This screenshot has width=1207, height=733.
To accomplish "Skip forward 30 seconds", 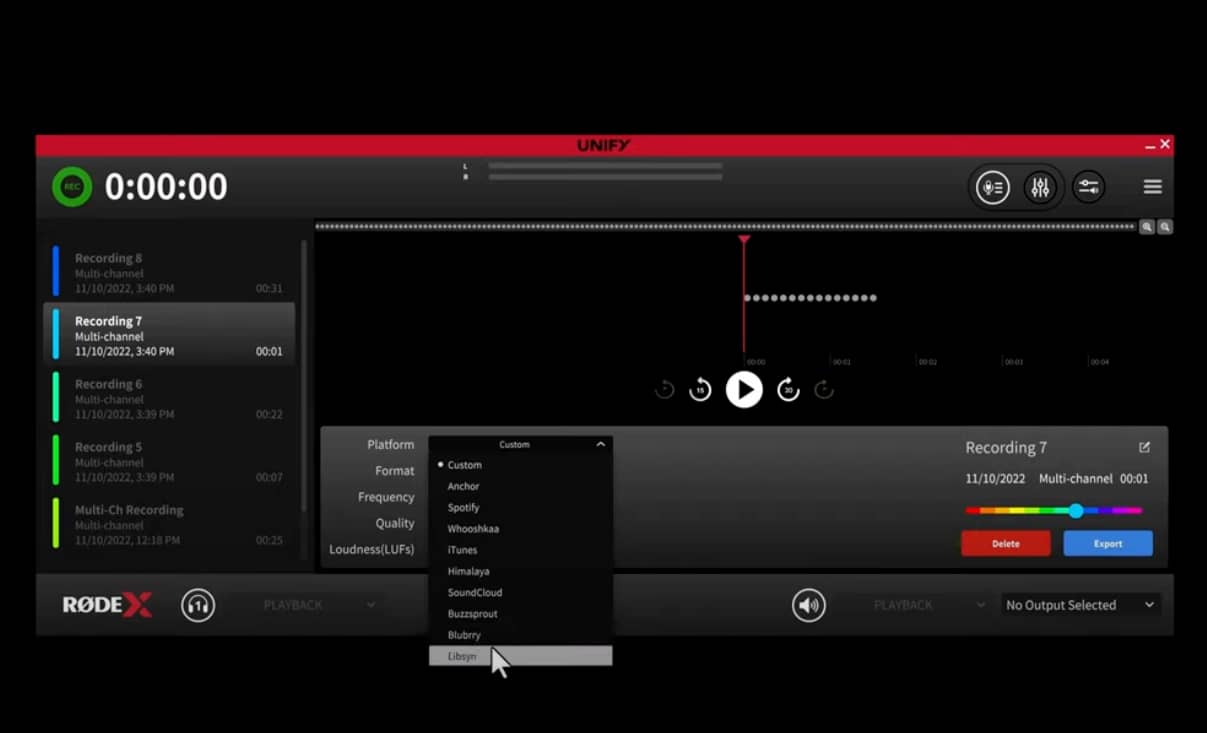I will 788,390.
